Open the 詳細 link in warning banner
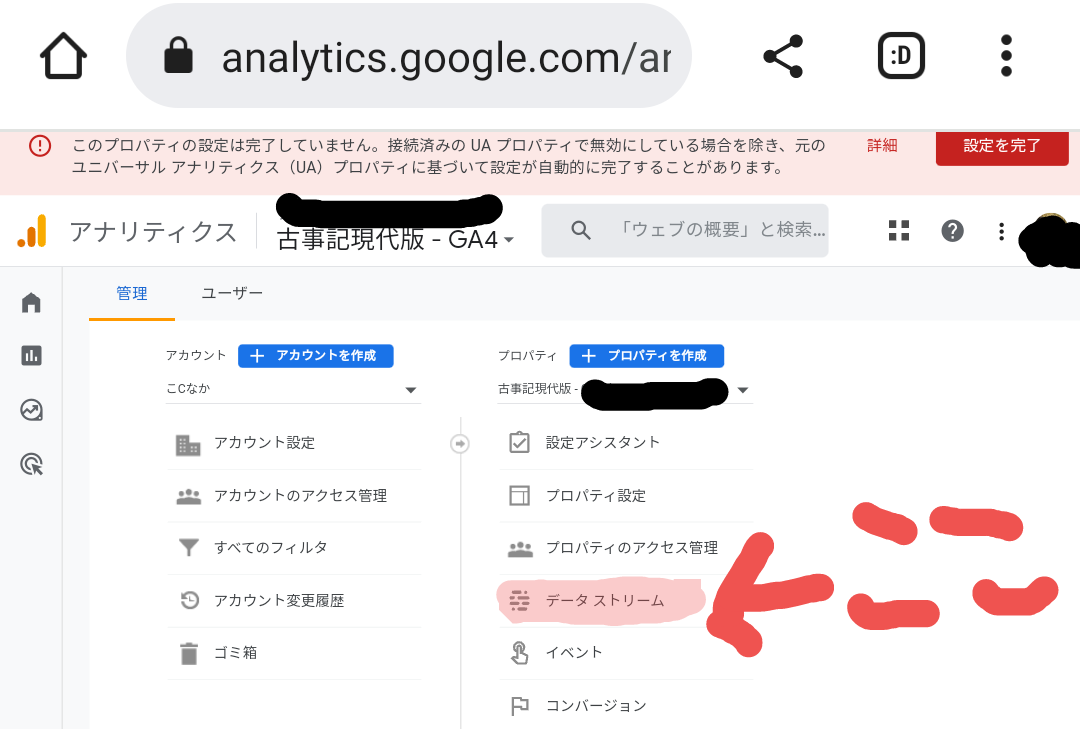Image resolution: width=1080 pixels, height=729 pixels. click(x=882, y=145)
